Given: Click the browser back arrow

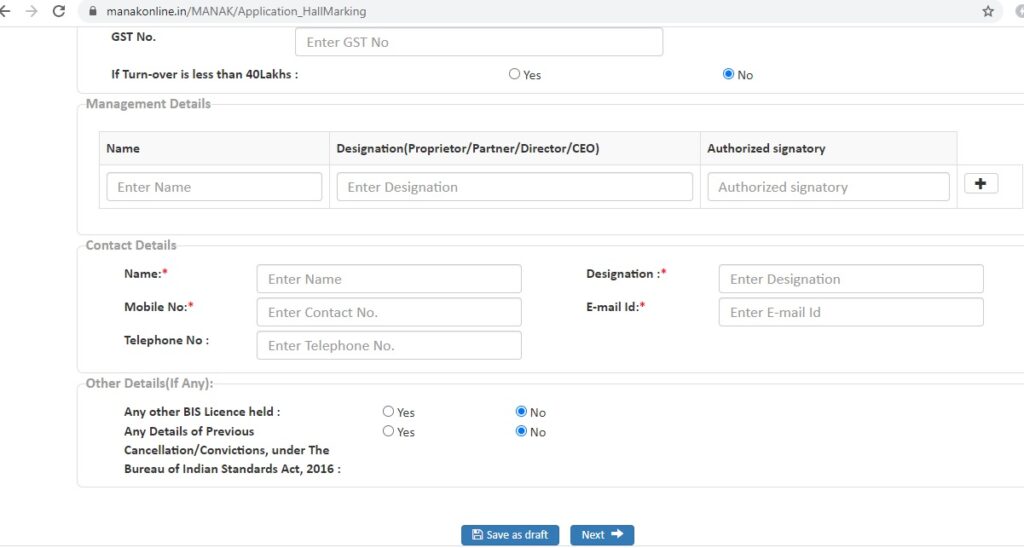Looking at the screenshot, I should 5,11.
